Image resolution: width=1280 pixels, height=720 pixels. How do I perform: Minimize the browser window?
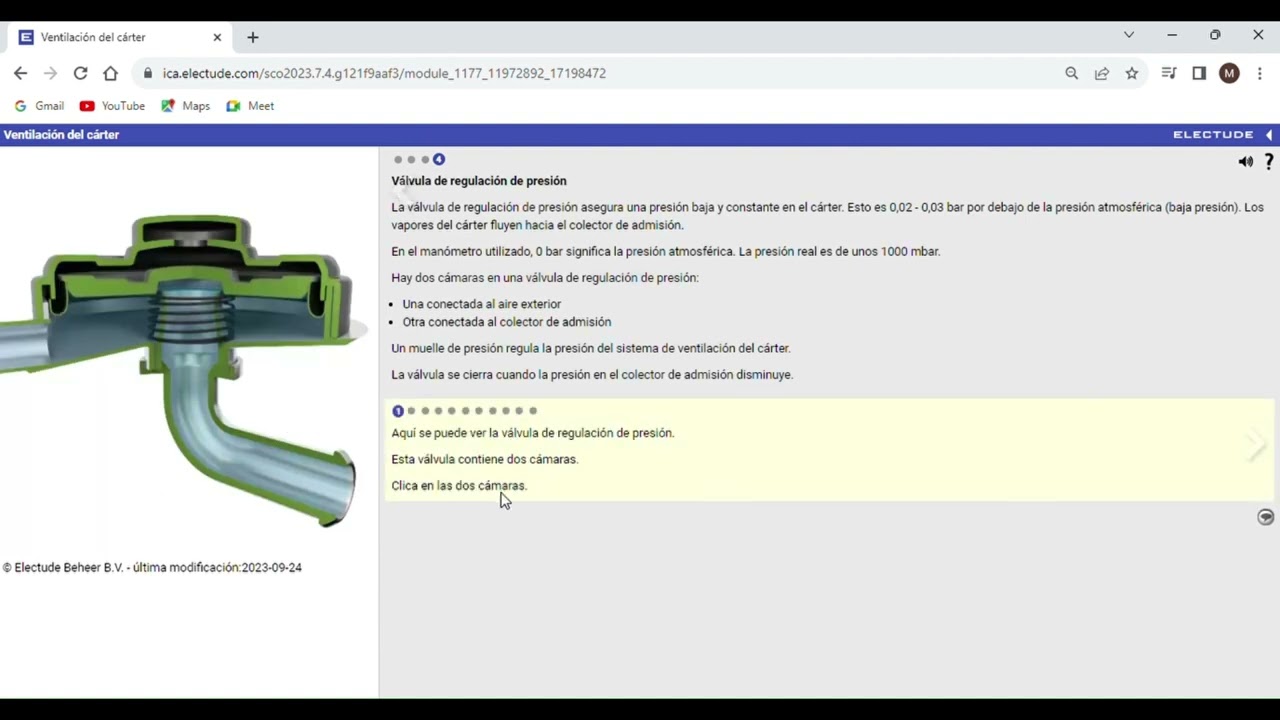pos(1172,35)
